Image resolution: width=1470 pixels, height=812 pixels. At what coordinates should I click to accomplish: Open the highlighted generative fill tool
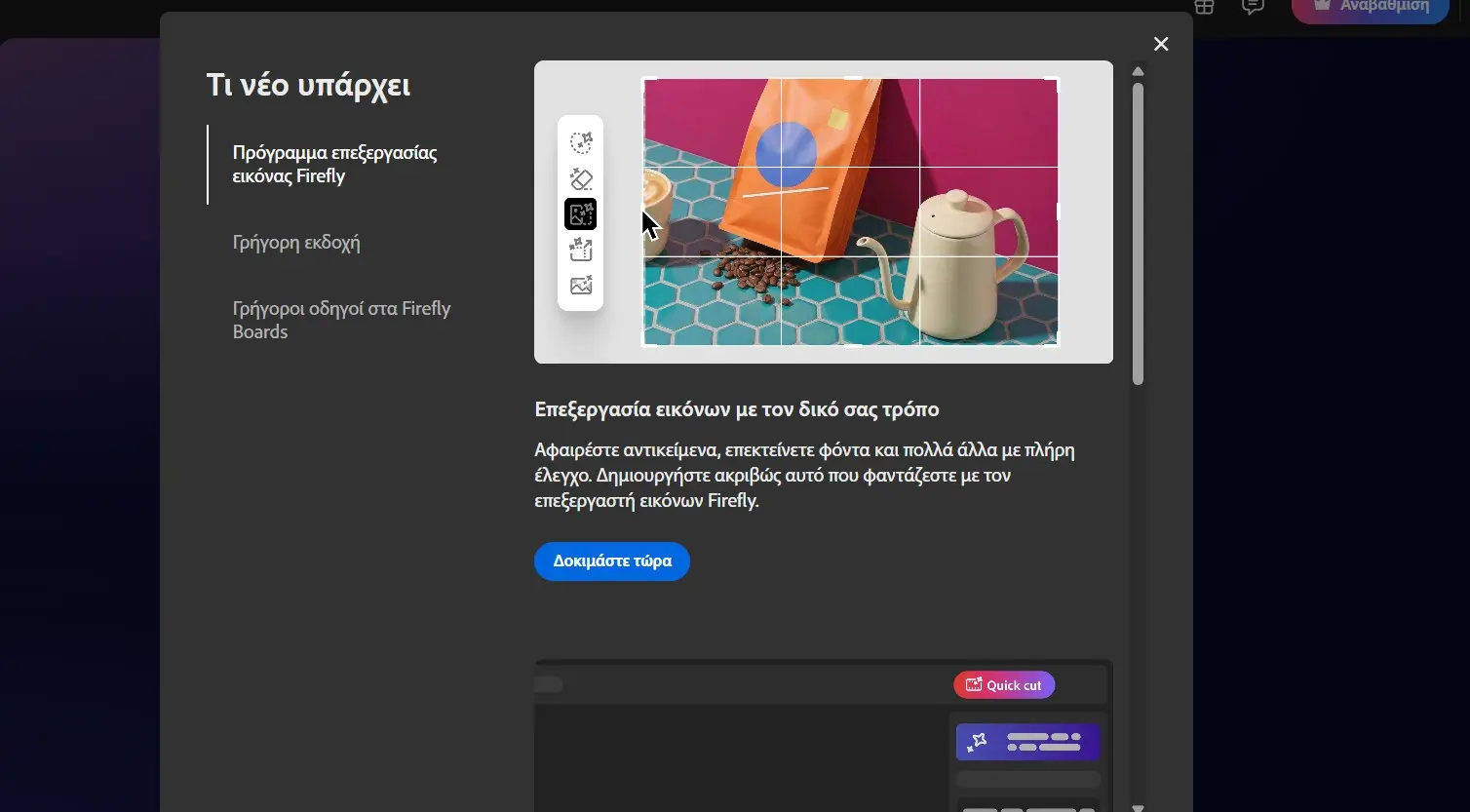580,213
